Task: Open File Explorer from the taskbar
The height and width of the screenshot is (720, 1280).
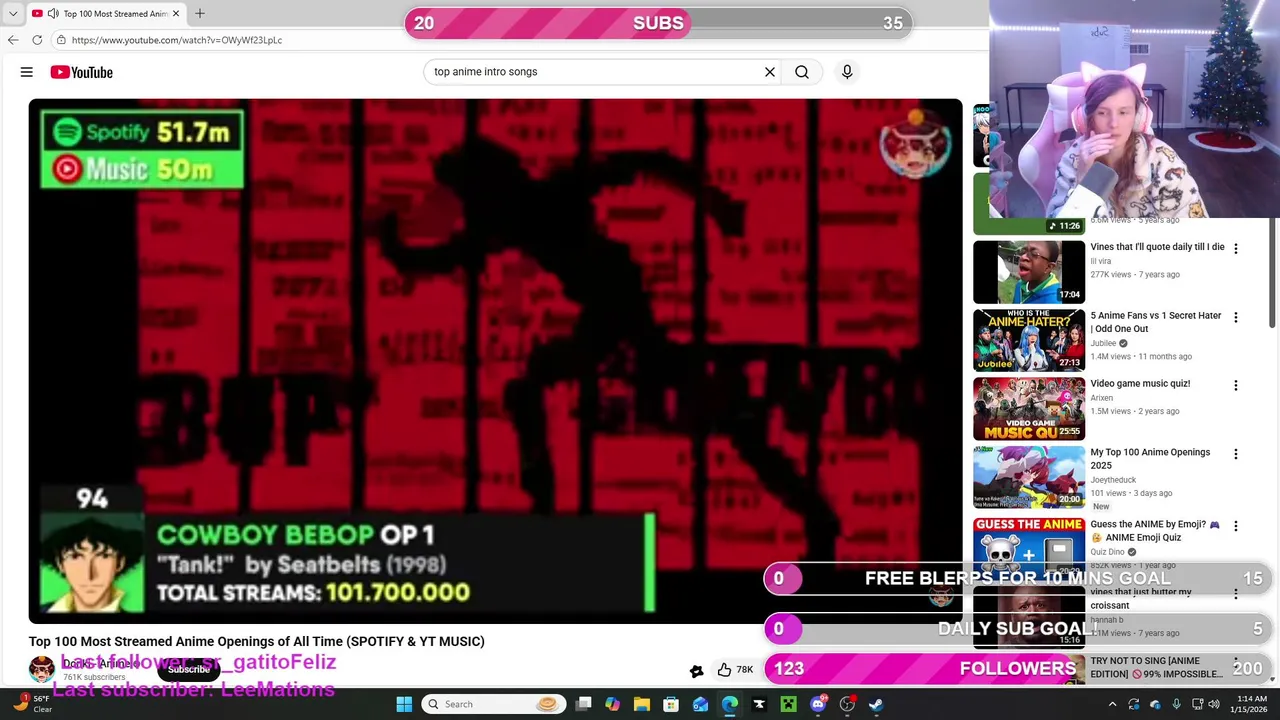Action: point(642,704)
